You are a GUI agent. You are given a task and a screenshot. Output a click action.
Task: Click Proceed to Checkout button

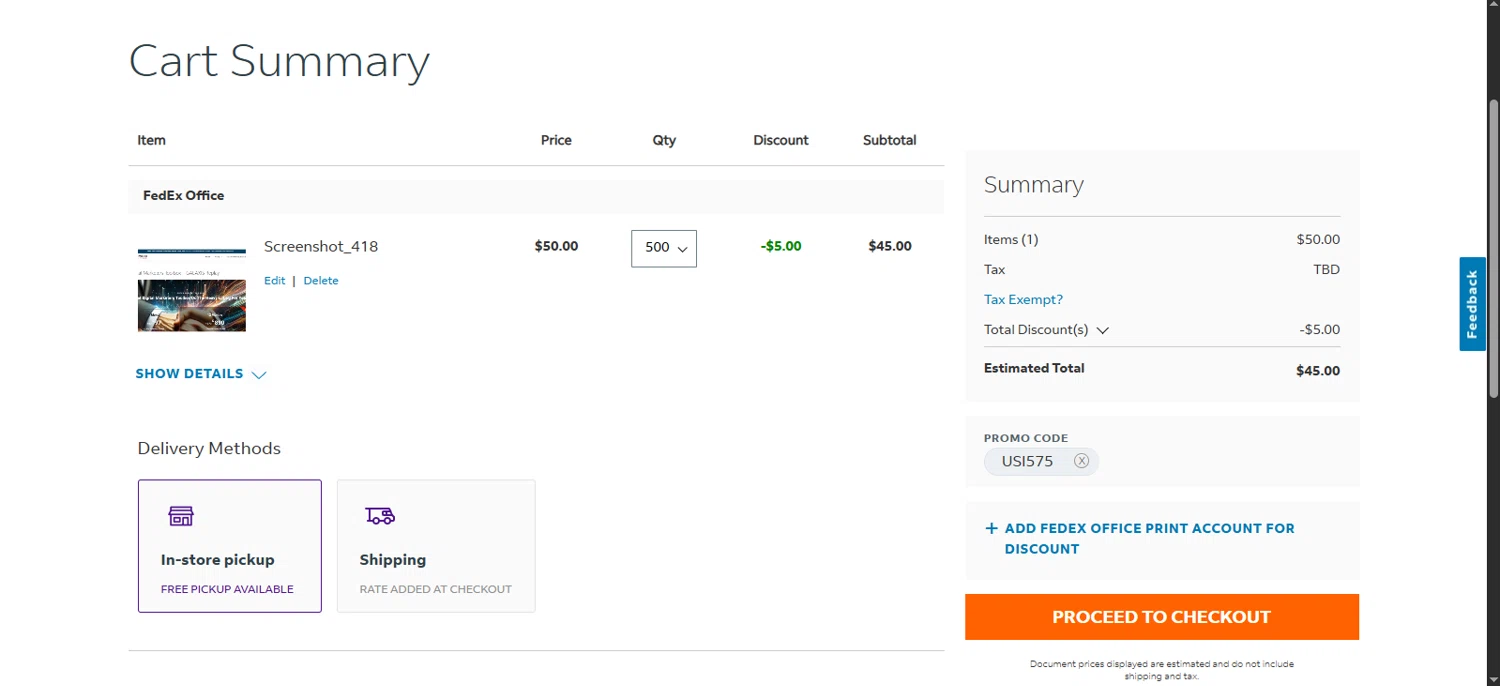click(1161, 617)
